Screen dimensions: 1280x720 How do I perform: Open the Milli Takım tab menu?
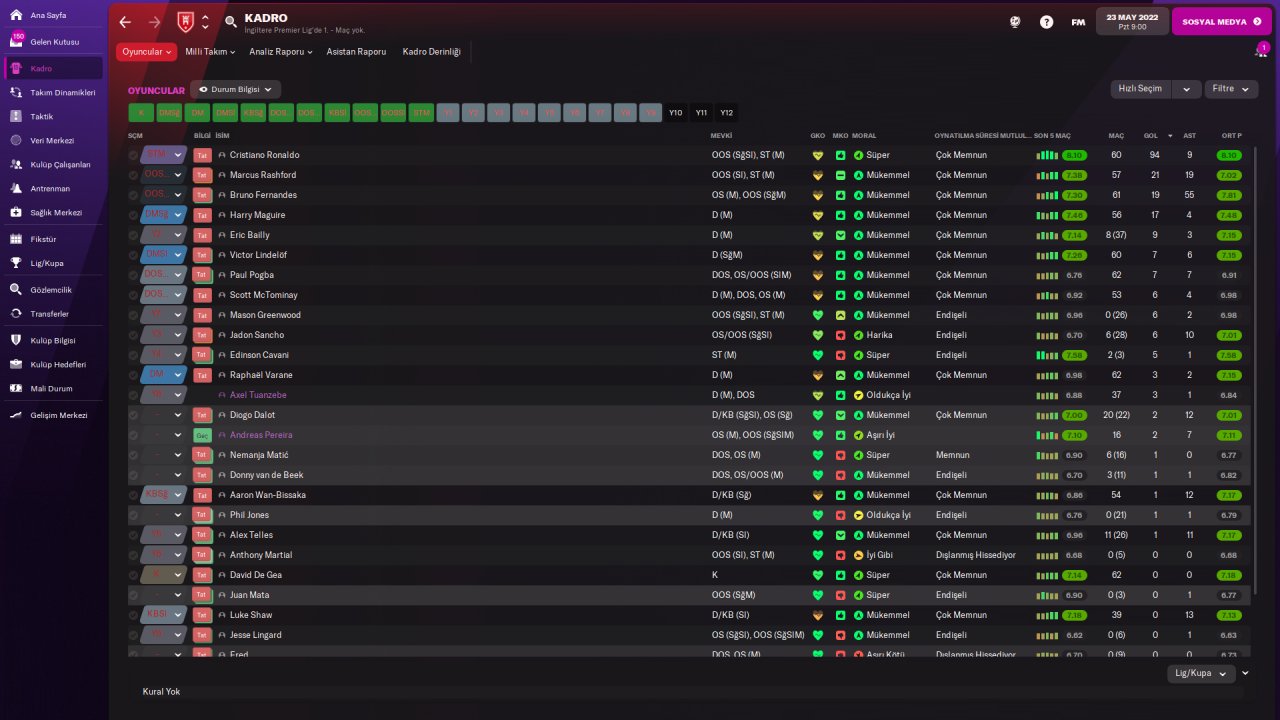click(210, 52)
